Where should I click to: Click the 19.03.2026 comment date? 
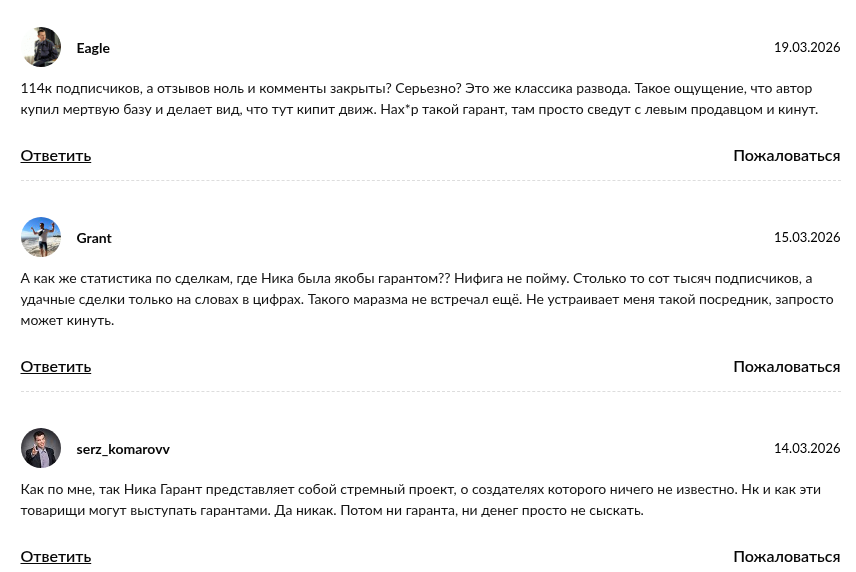(806, 48)
